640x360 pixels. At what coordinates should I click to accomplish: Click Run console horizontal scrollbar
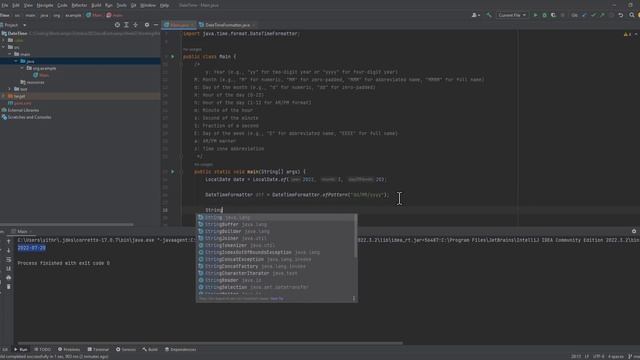(x=210, y=343)
